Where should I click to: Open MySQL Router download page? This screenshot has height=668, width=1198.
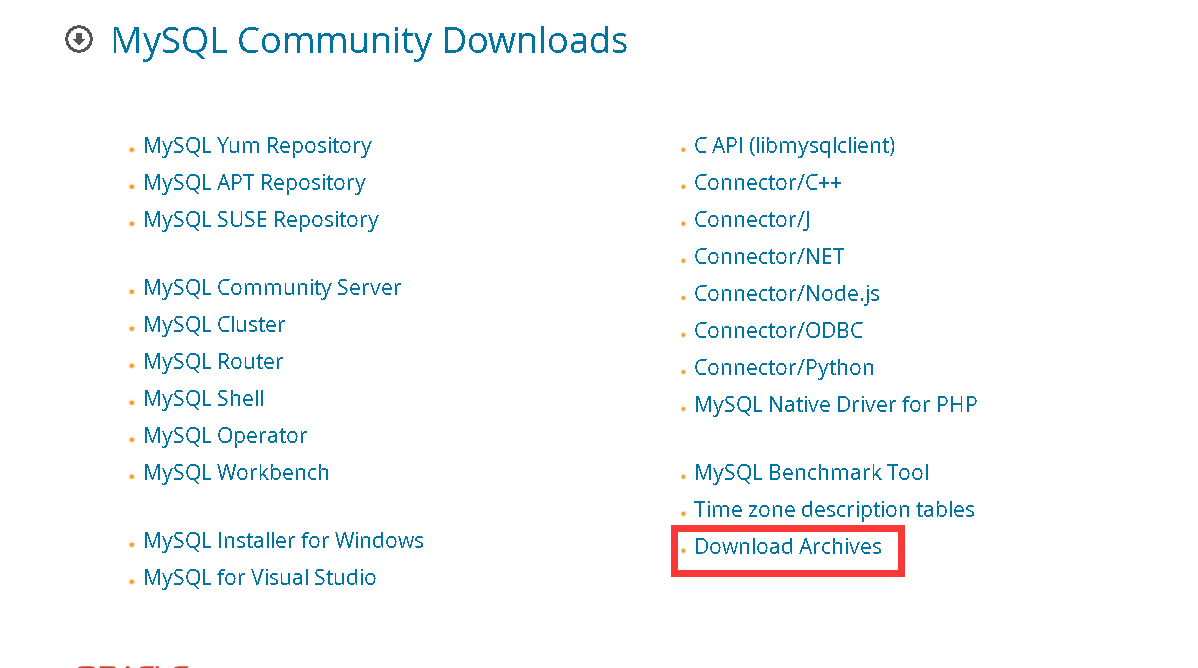[x=213, y=362]
